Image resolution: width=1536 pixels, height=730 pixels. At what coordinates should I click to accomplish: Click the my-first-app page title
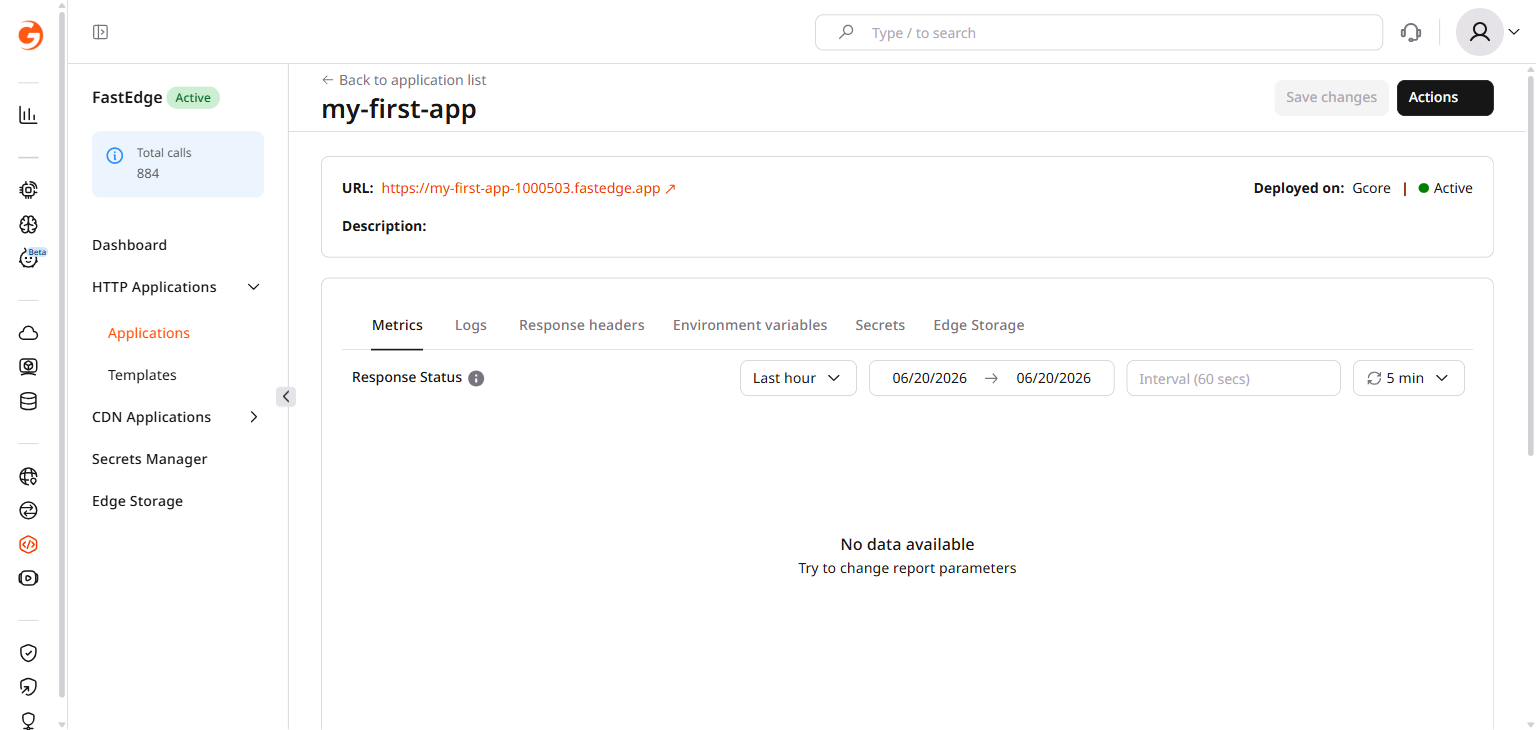(x=399, y=109)
